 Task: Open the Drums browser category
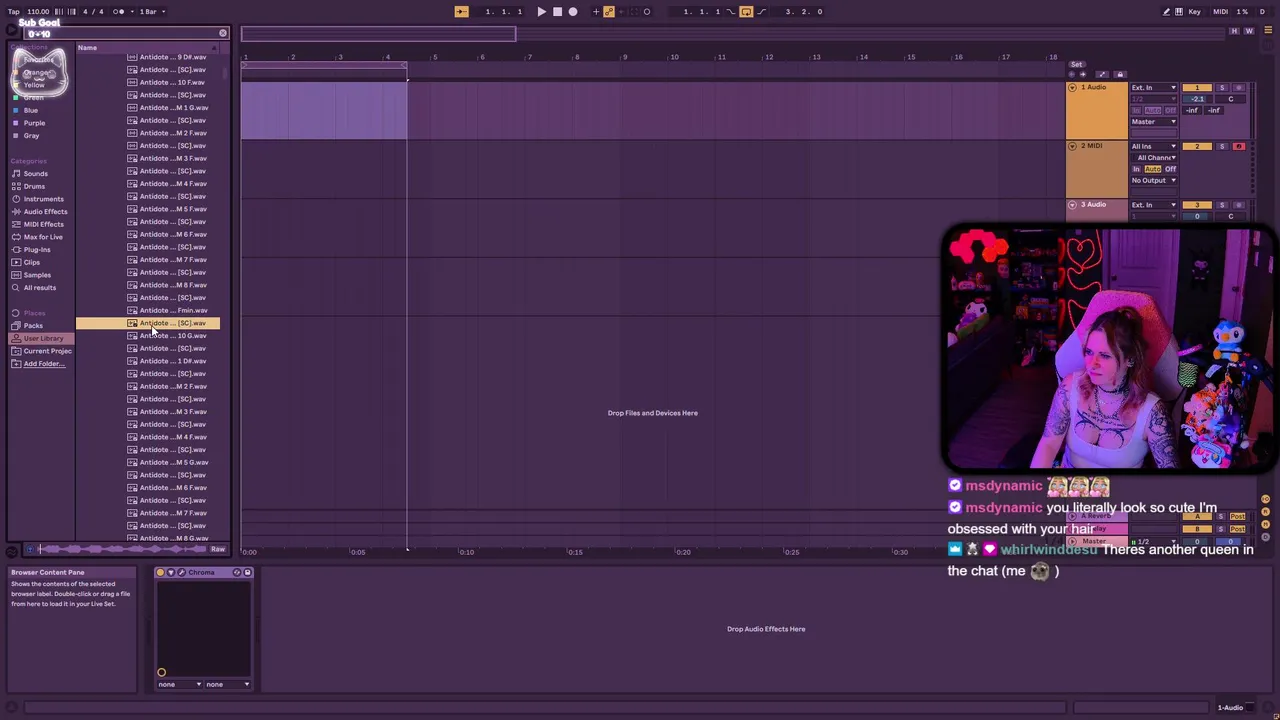(x=34, y=186)
